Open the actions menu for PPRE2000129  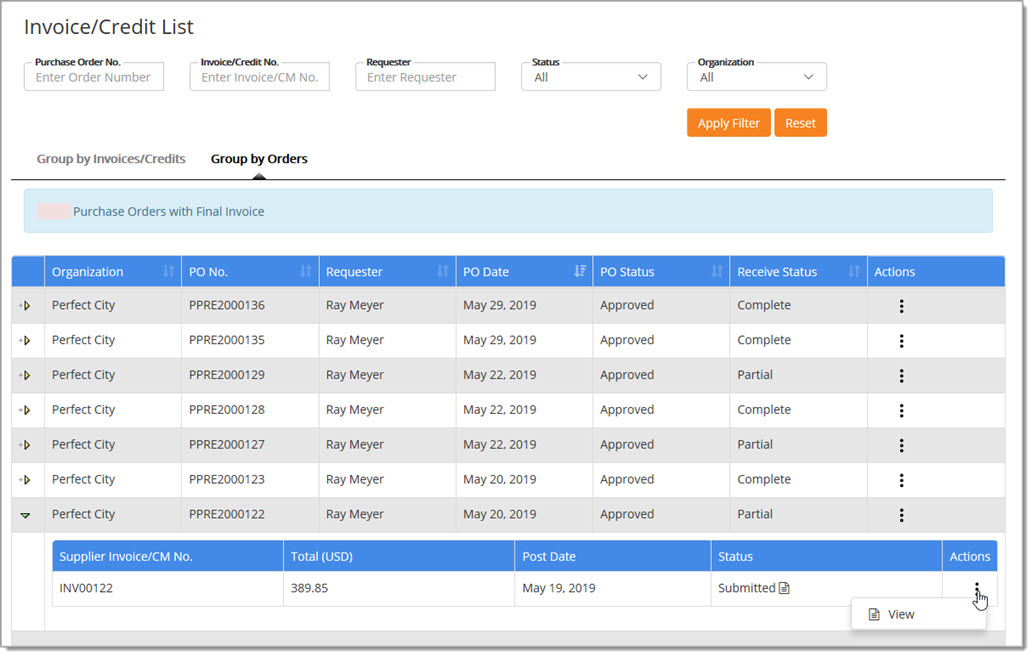pos(901,375)
